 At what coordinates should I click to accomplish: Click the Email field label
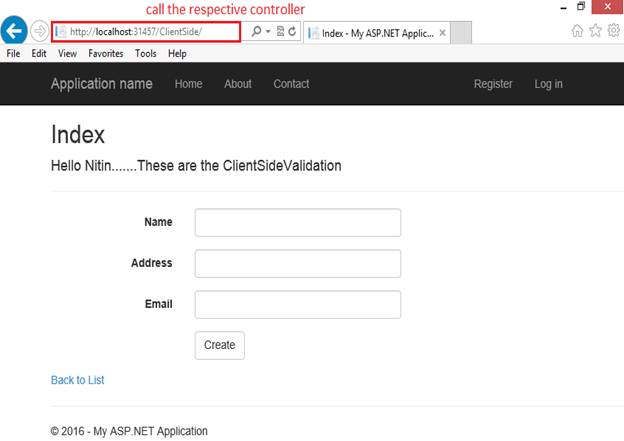tap(158, 304)
